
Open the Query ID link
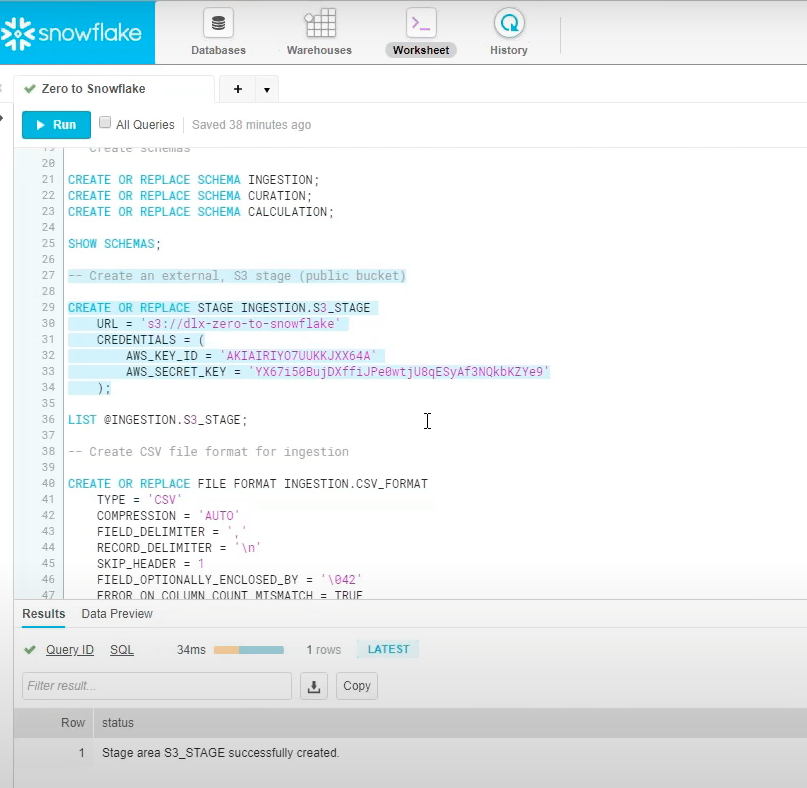70,650
